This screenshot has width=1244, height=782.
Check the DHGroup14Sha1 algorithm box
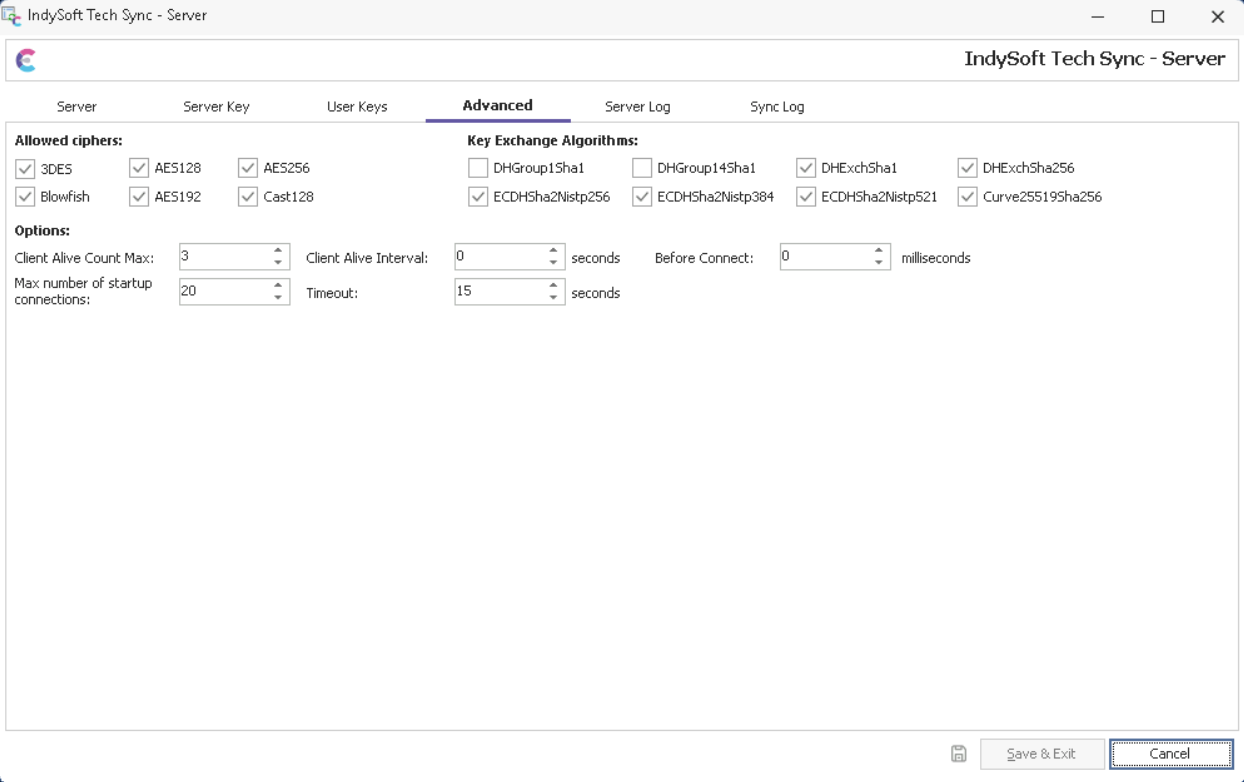click(x=642, y=168)
